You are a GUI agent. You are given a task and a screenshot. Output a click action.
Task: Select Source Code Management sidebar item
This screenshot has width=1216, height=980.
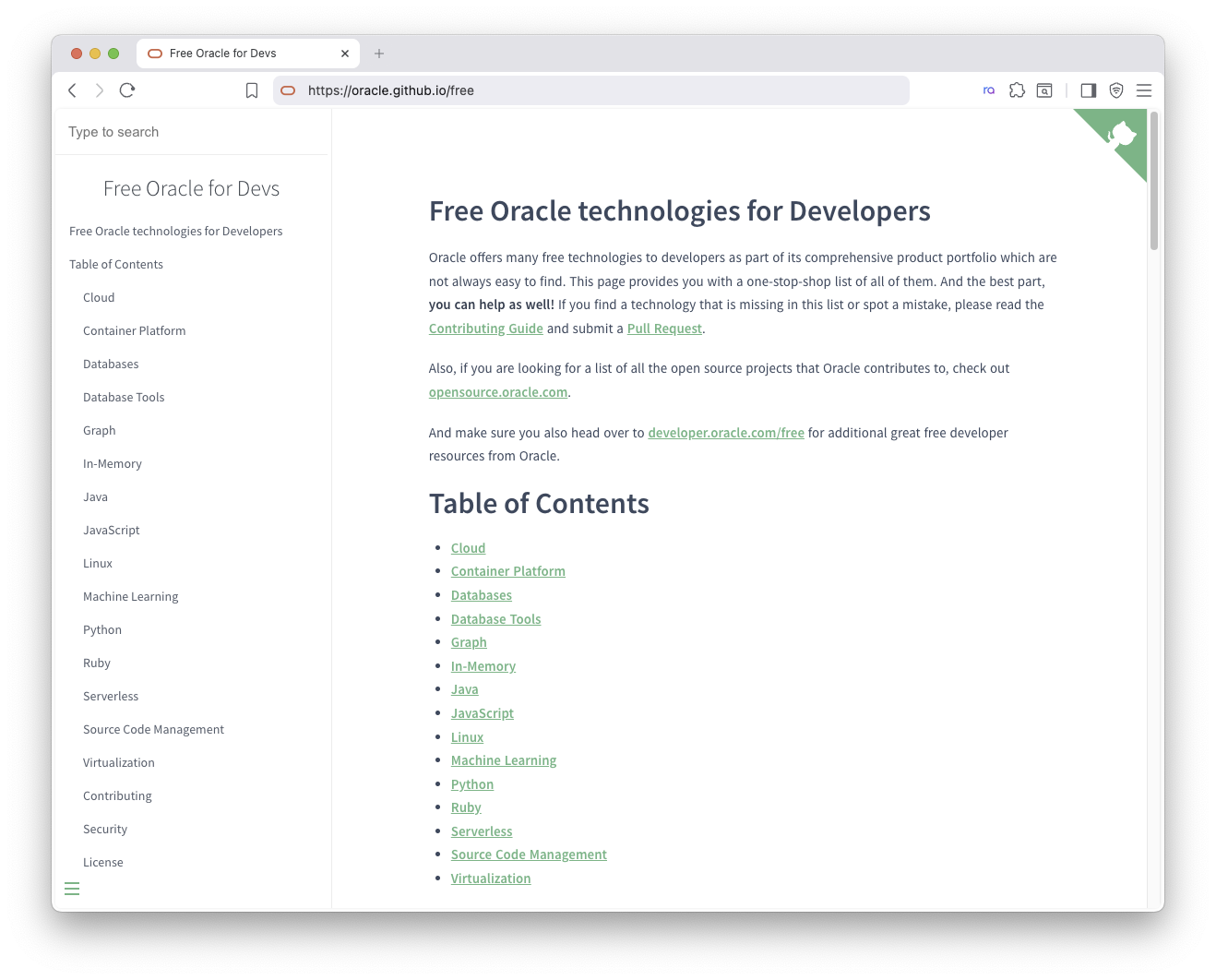(x=153, y=730)
